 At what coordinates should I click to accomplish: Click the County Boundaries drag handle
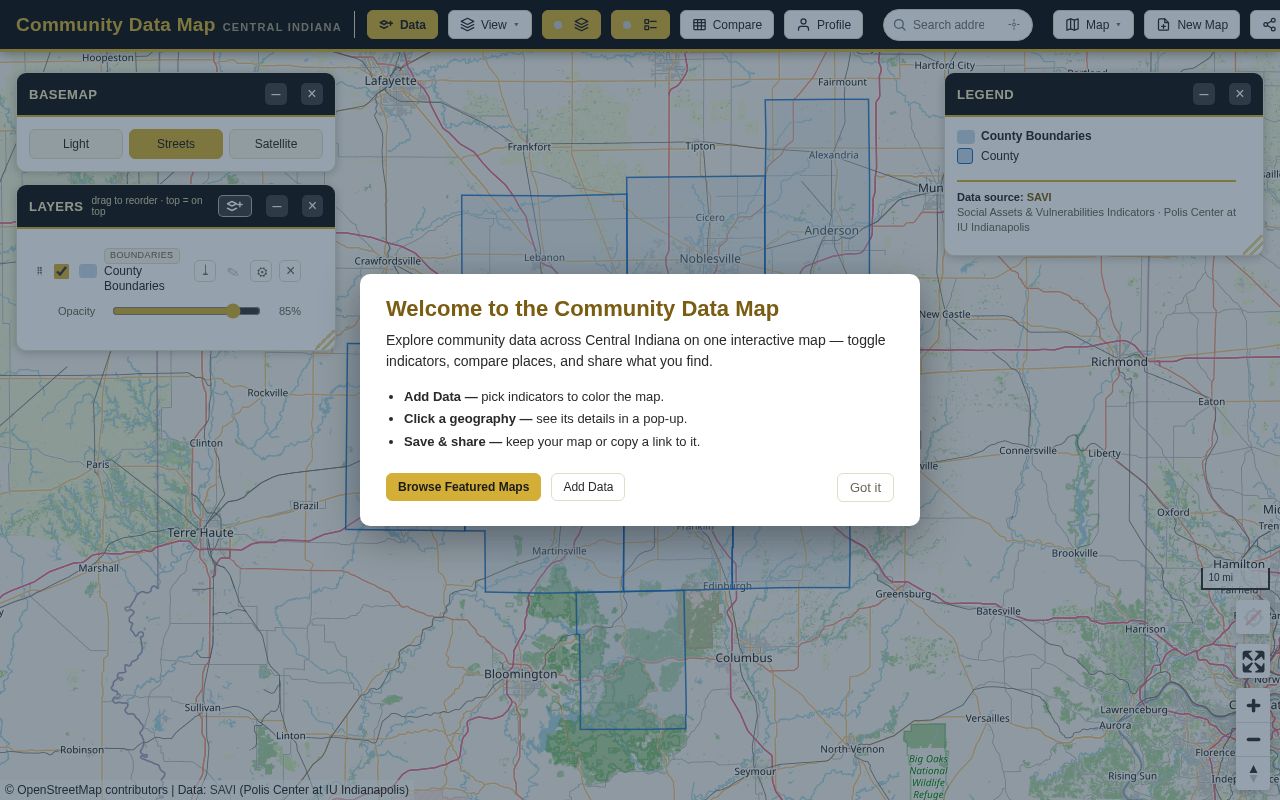39,271
